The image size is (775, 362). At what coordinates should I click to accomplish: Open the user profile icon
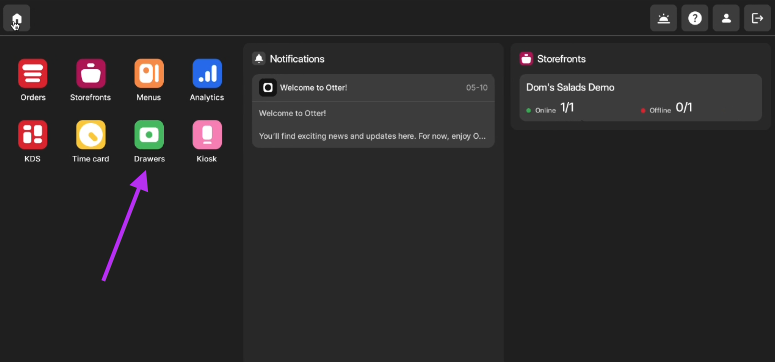[726, 18]
